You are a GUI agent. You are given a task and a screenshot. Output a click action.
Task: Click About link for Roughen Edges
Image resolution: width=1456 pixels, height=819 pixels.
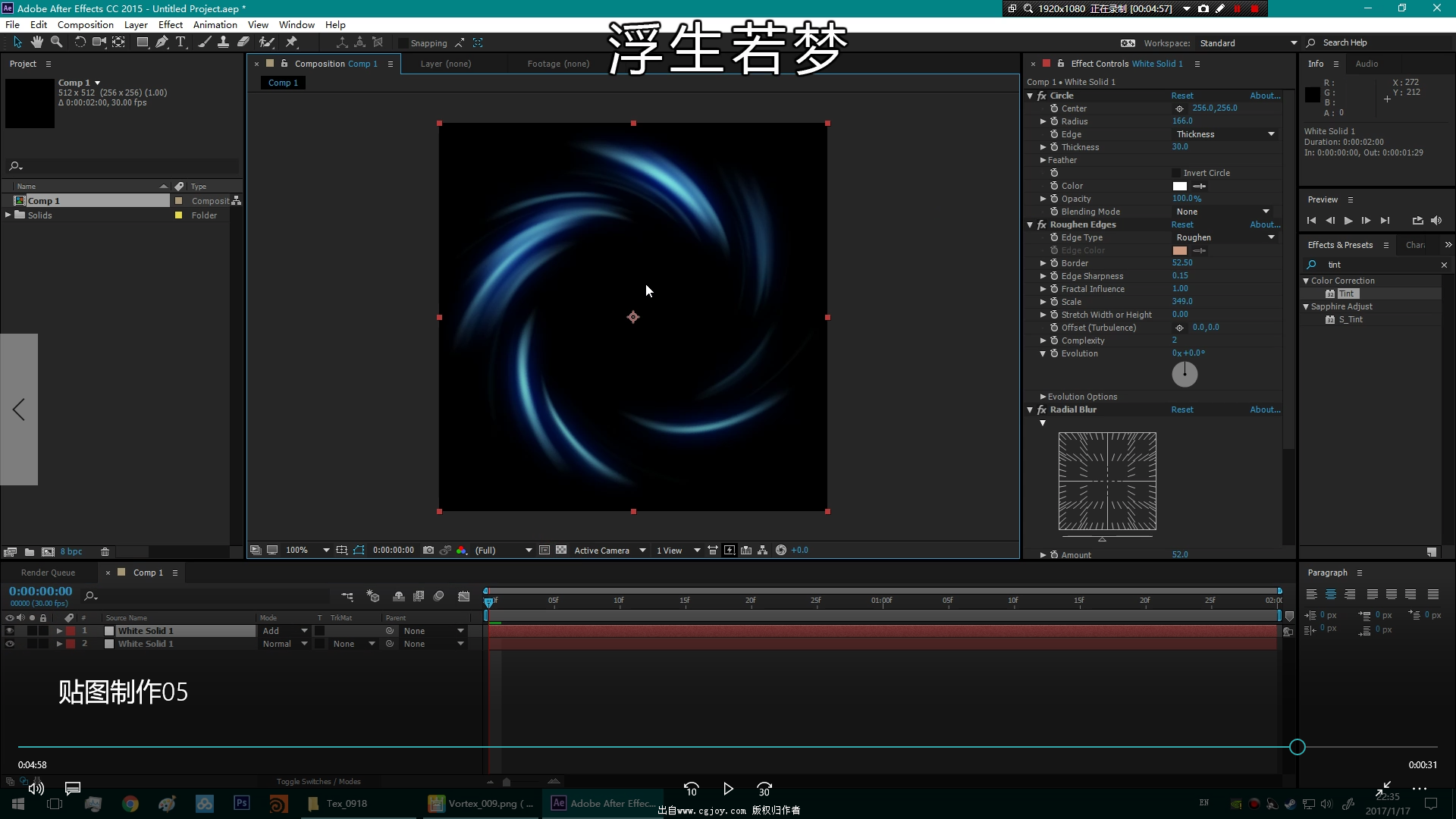pos(1265,224)
